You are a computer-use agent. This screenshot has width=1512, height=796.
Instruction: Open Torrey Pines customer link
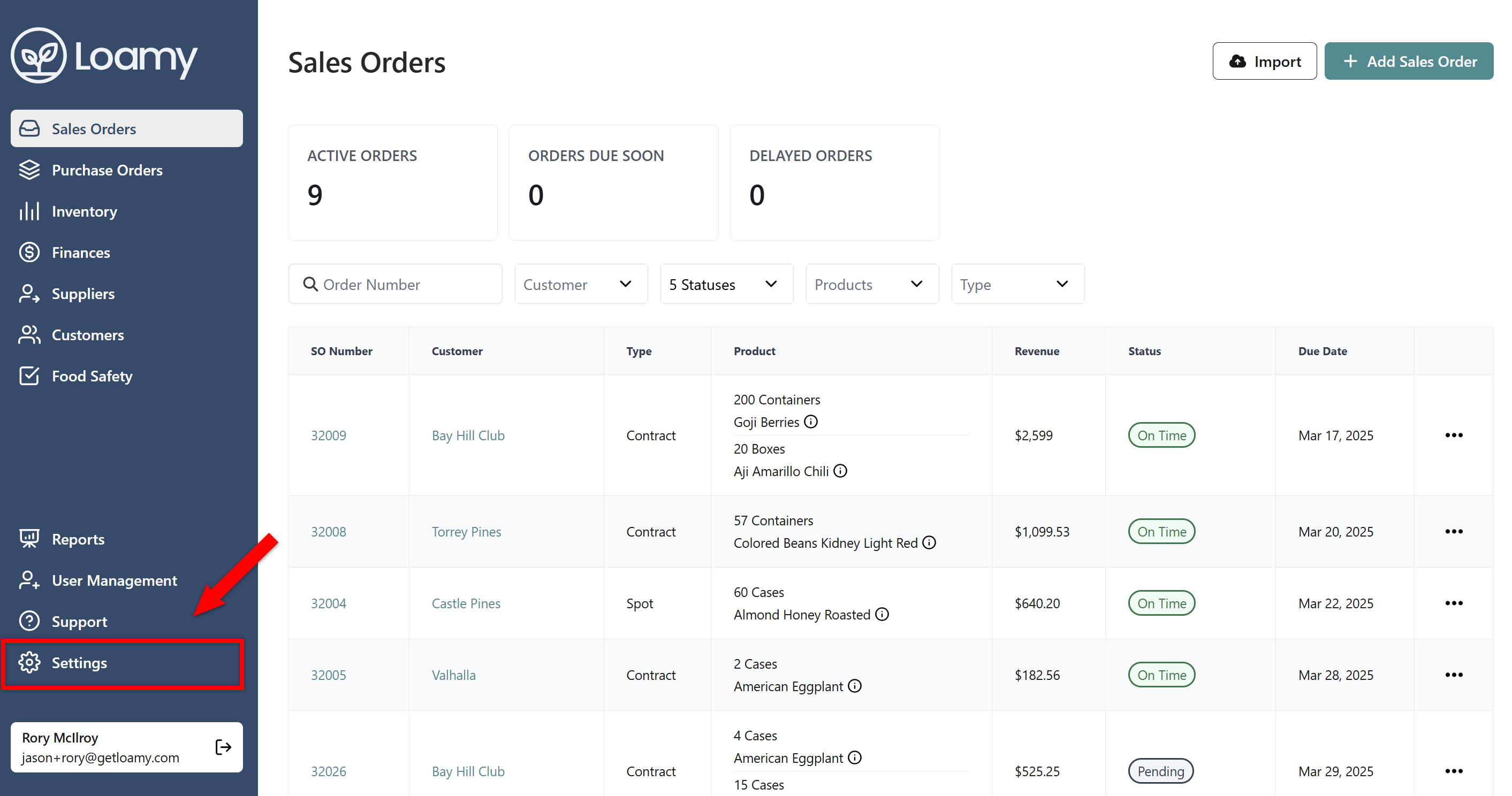pyautogui.click(x=466, y=531)
